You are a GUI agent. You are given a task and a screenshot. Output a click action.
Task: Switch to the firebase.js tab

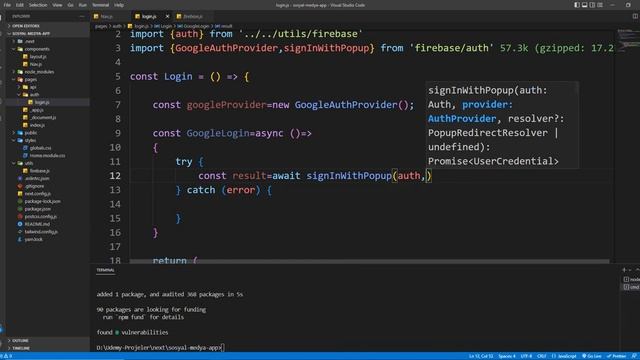(193, 16)
